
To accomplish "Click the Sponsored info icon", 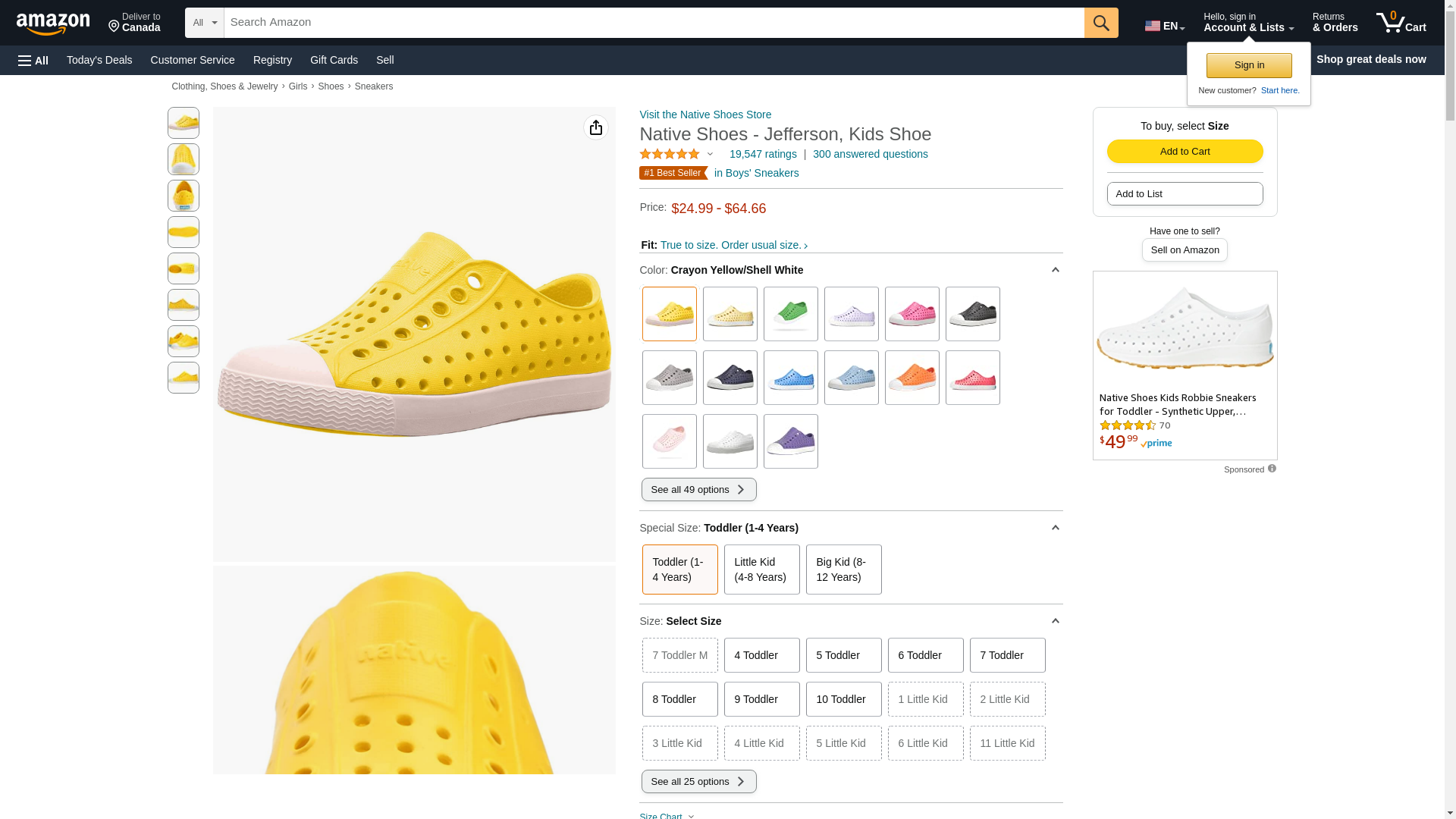I will (1272, 469).
